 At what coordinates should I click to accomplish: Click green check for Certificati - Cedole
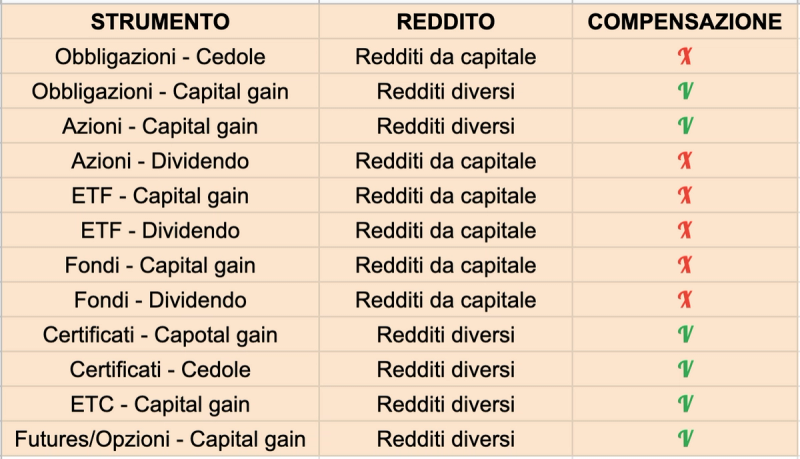coord(685,369)
